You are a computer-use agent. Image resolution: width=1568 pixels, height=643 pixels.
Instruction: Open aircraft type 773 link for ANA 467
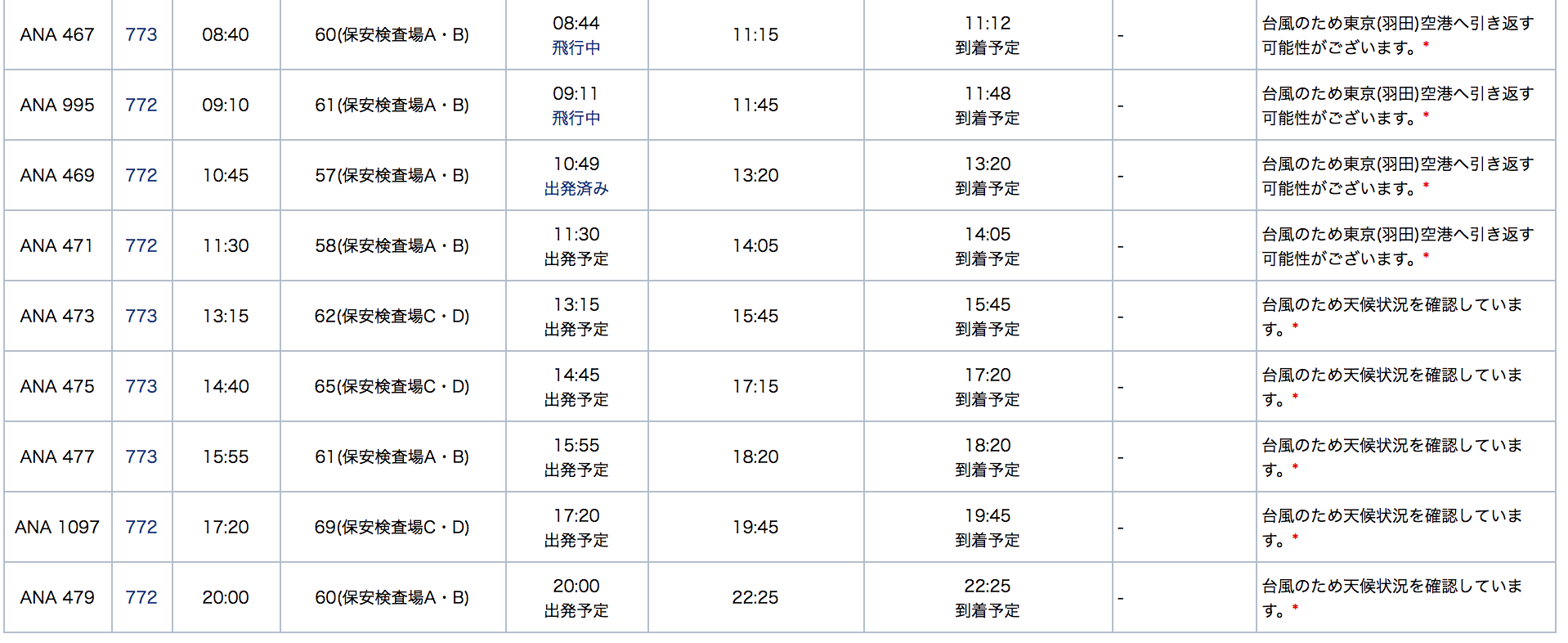pos(141,34)
